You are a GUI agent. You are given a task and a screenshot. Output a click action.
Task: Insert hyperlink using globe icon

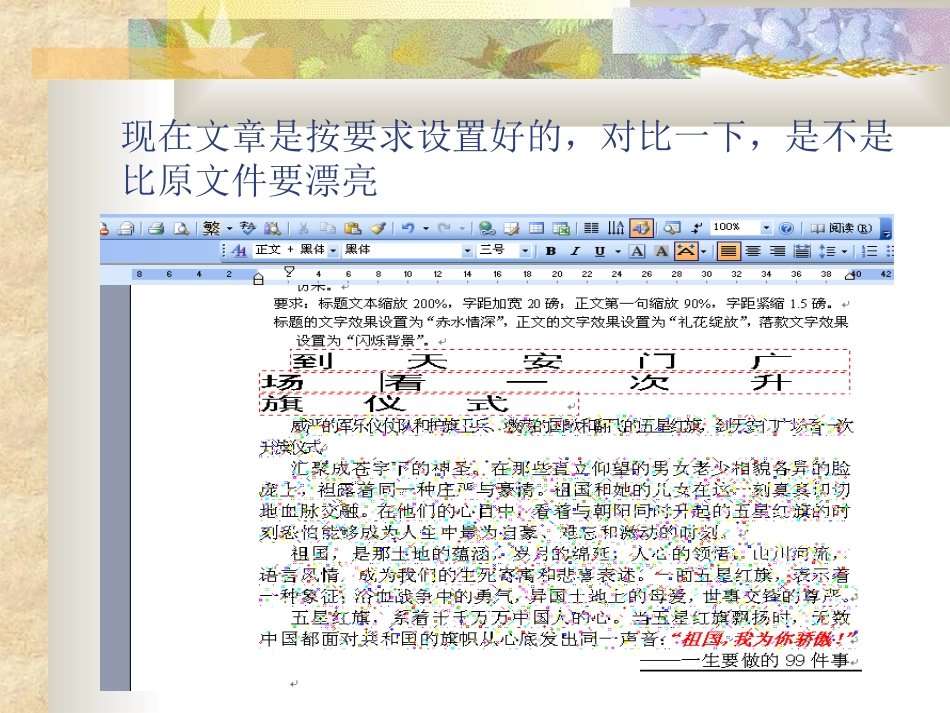(x=486, y=228)
